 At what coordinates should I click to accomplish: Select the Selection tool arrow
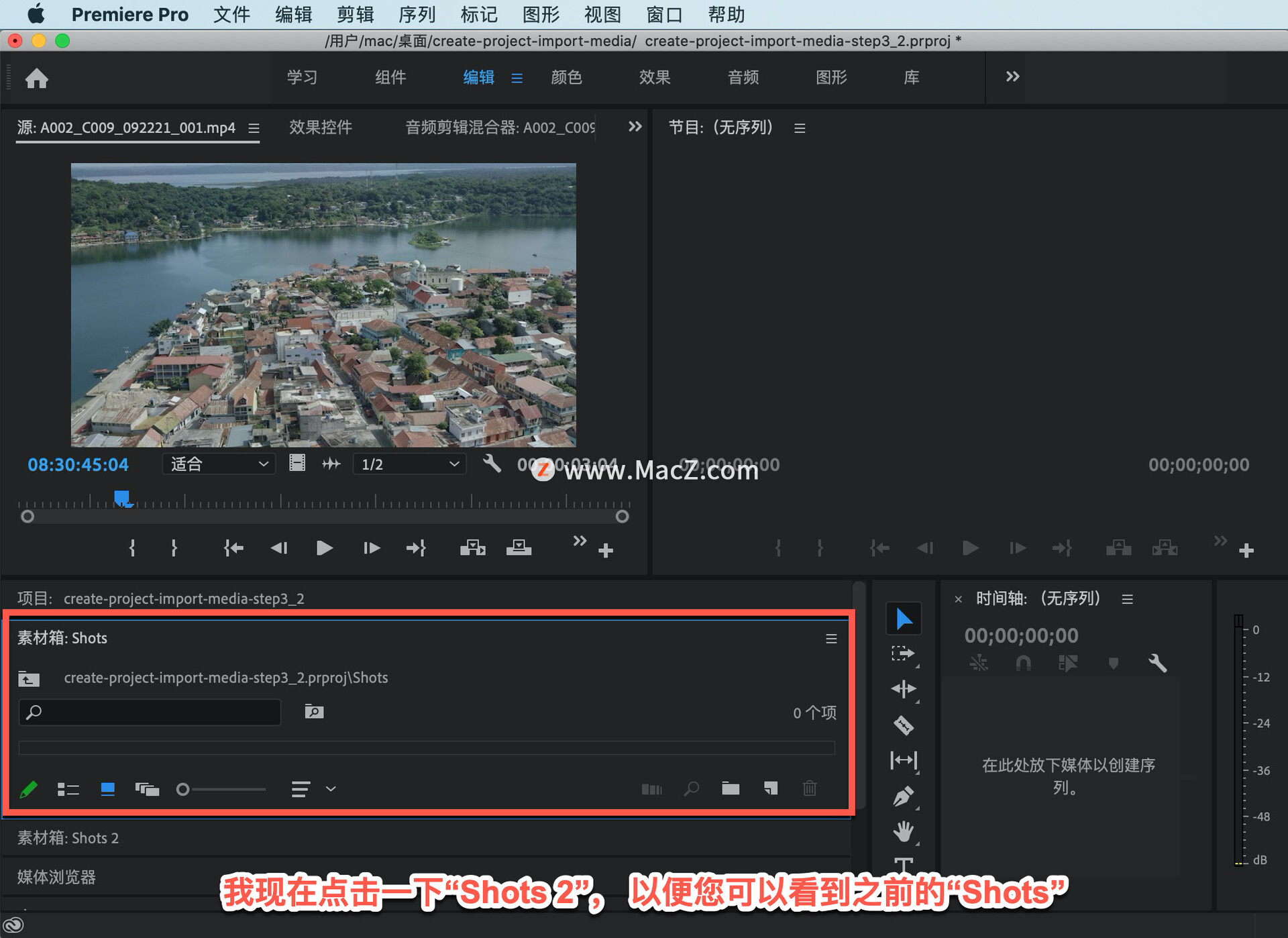[x=904, y=619]
